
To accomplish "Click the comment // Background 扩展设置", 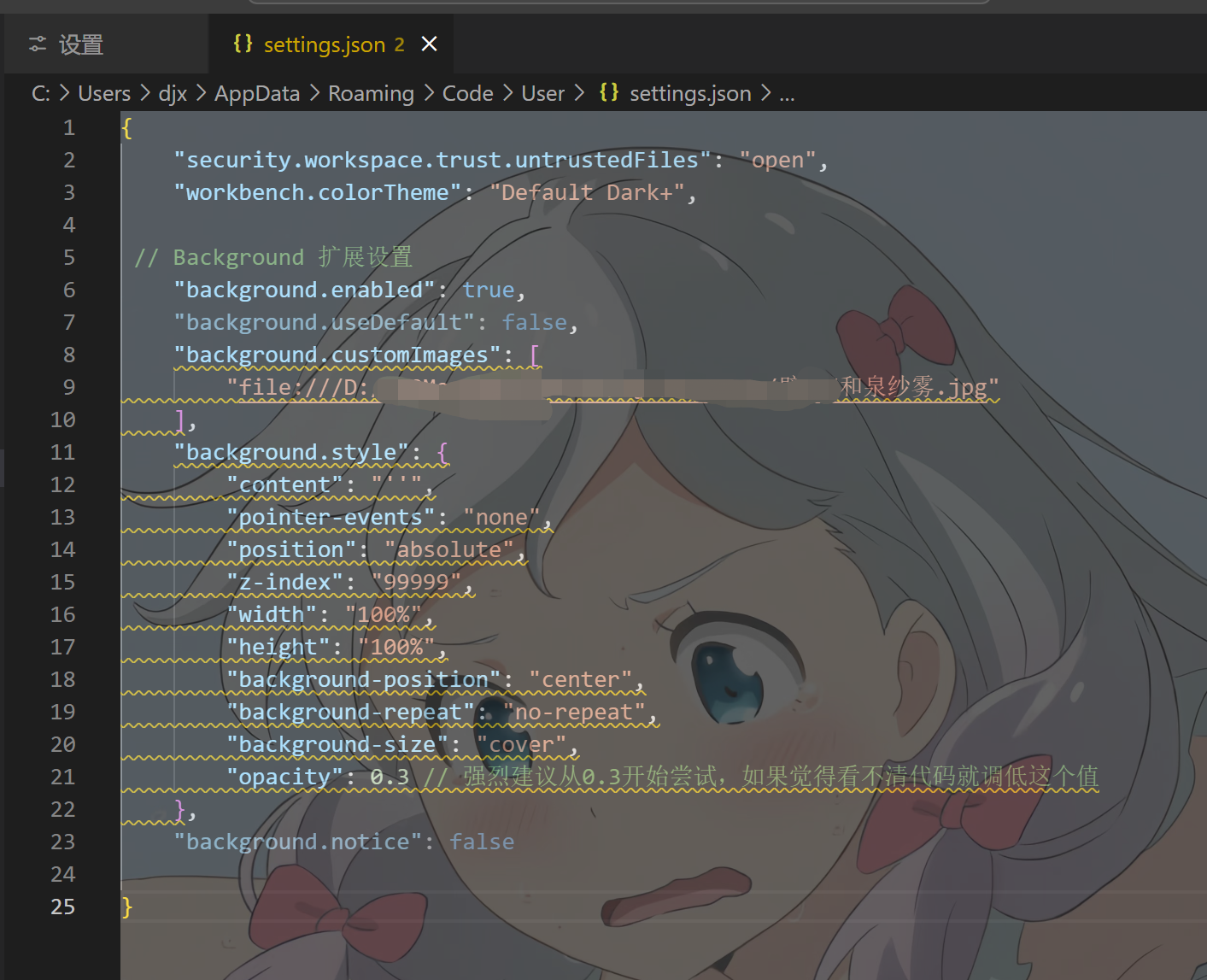I will (x=273, y=258).
